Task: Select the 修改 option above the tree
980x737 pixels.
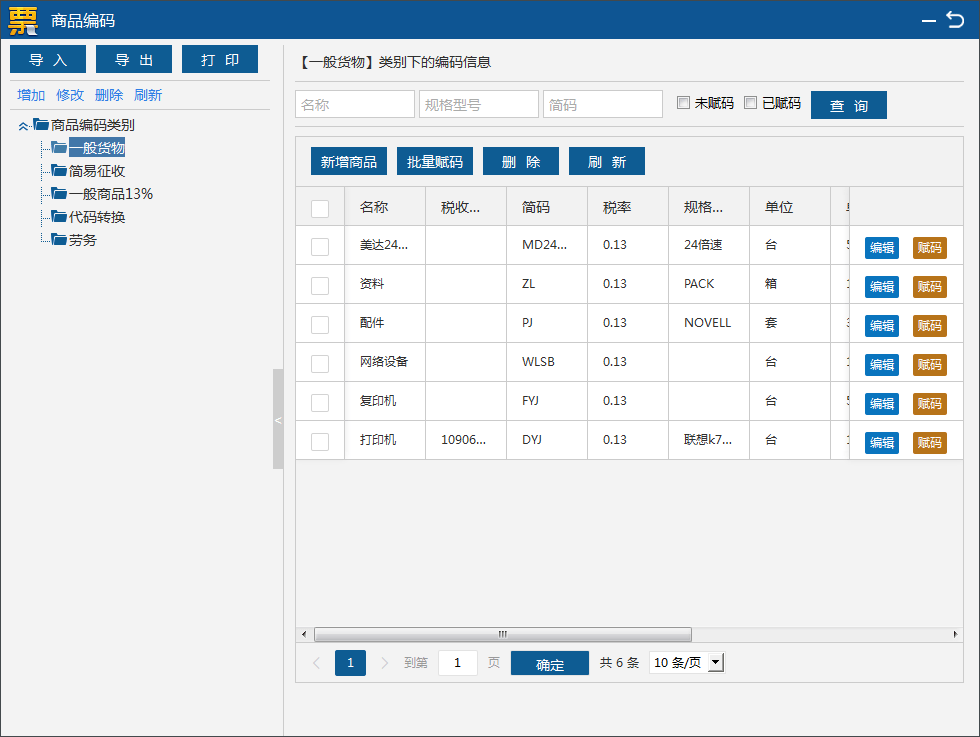Action: pyautogui.click(x=70, y=94)
